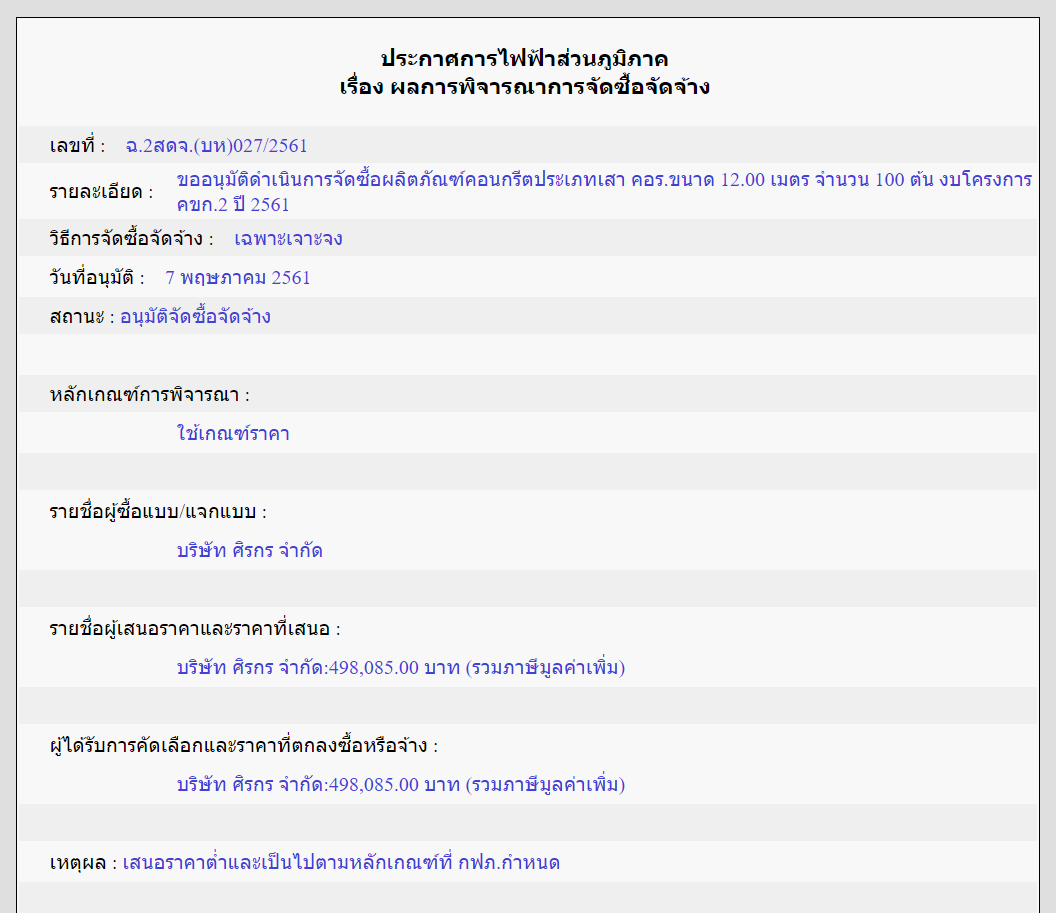
Task: Select the criterion ใช้เกณฑ์ราคา
Action: point(233,433)
